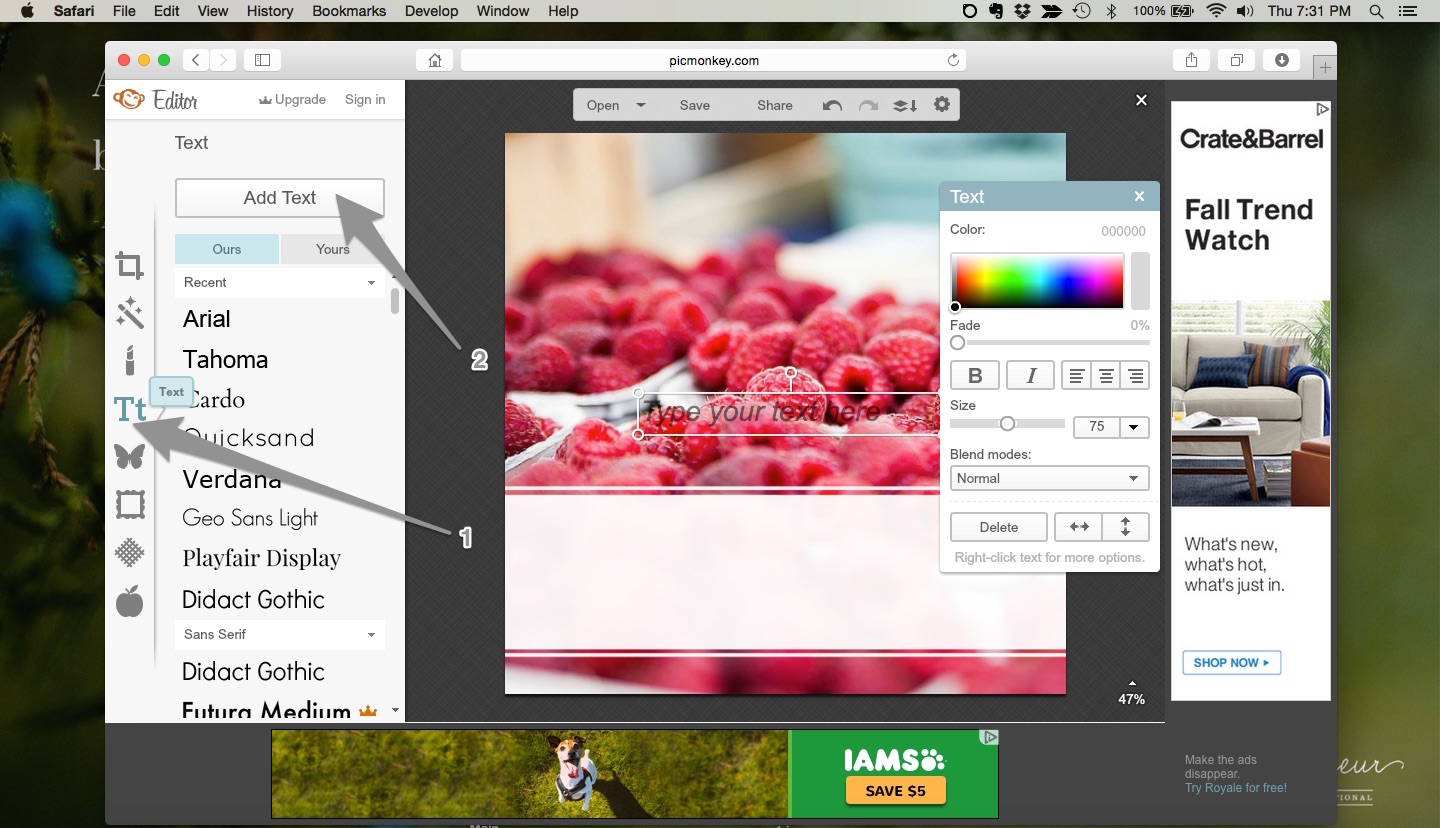The height and width of the screenshot is (828, 1440).
Task: Reload the picmonkey.com page
Action: pyautogui.click(x=953, y=60)
